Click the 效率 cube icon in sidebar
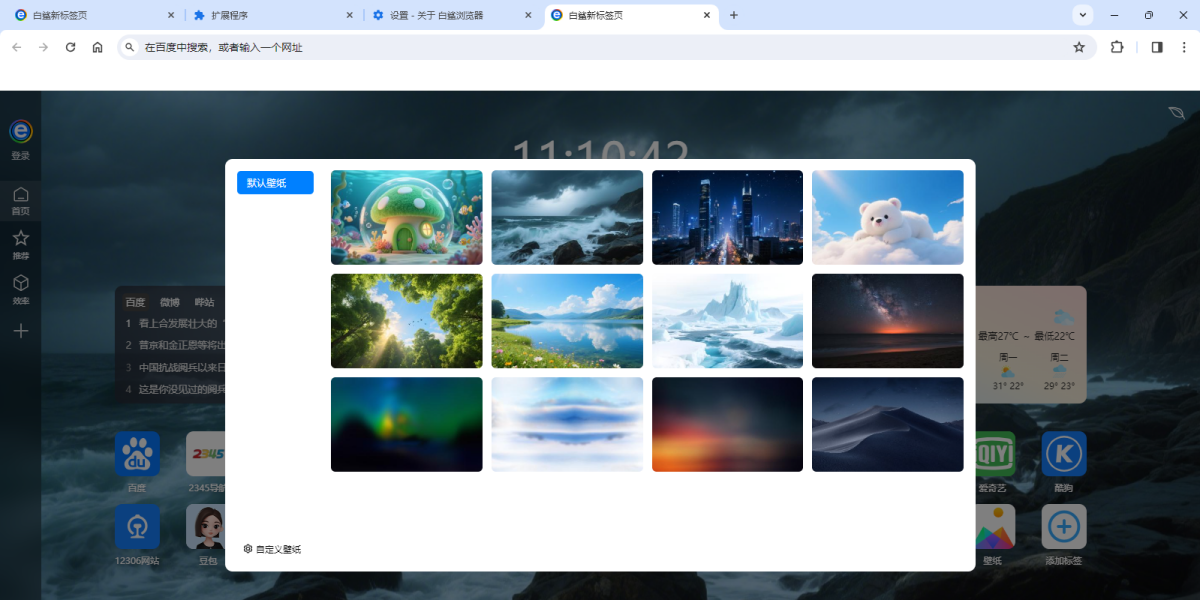Viewport: 1200px width, 600px height. pos(20,286)
